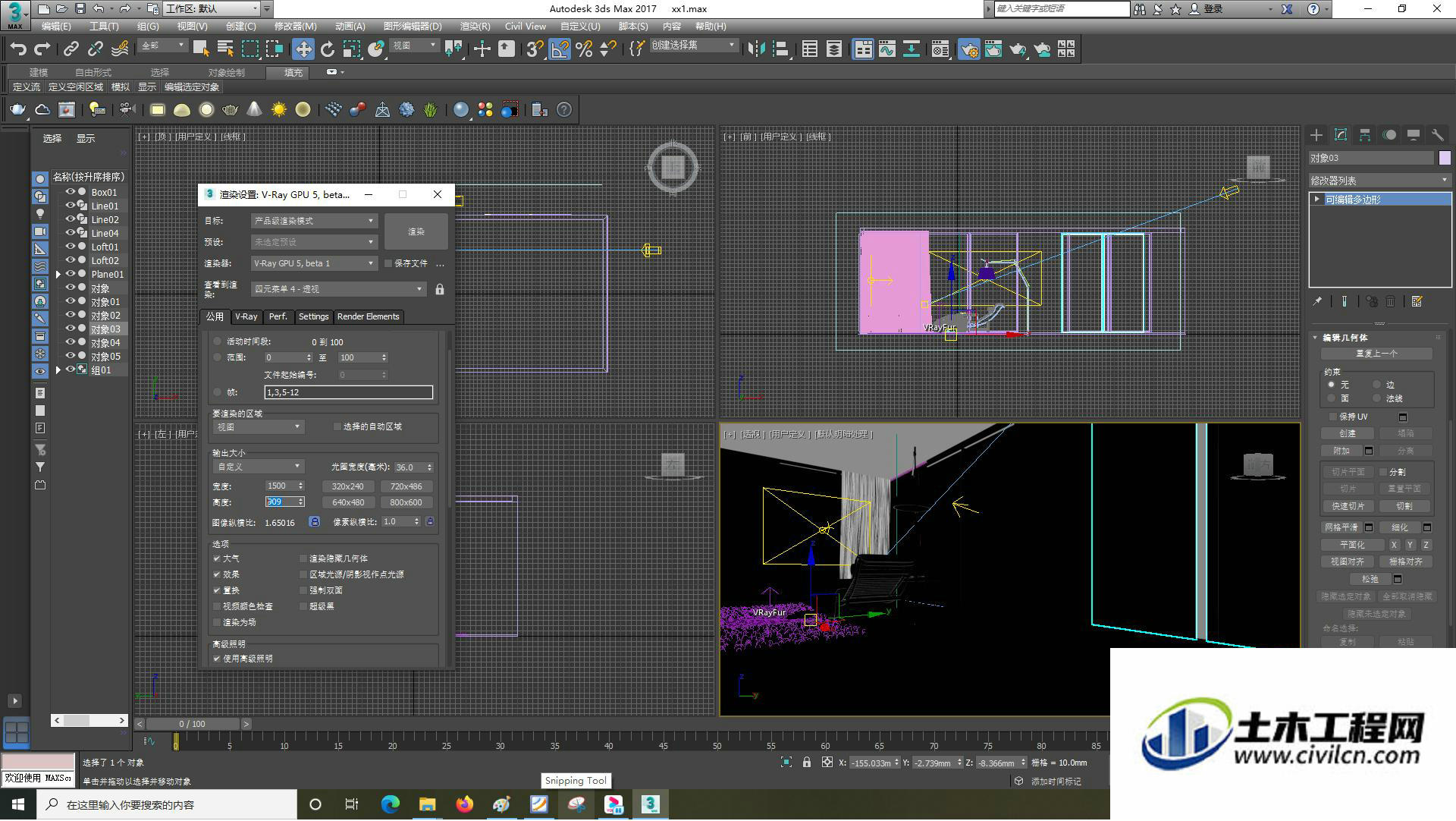Uncheck the 效果 effects option
The height and width of the screenshot is (821, 1456).
tap(217, 575)
